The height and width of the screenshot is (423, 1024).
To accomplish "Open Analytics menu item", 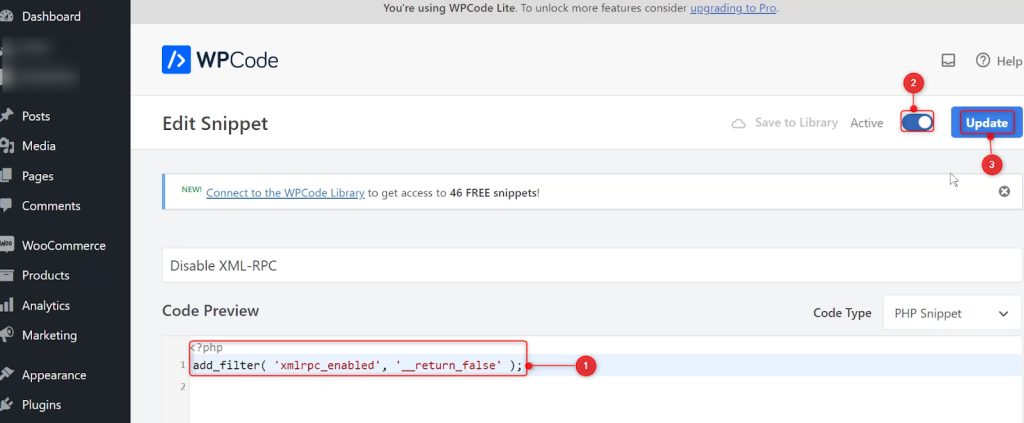I will (x=46, y=306).
